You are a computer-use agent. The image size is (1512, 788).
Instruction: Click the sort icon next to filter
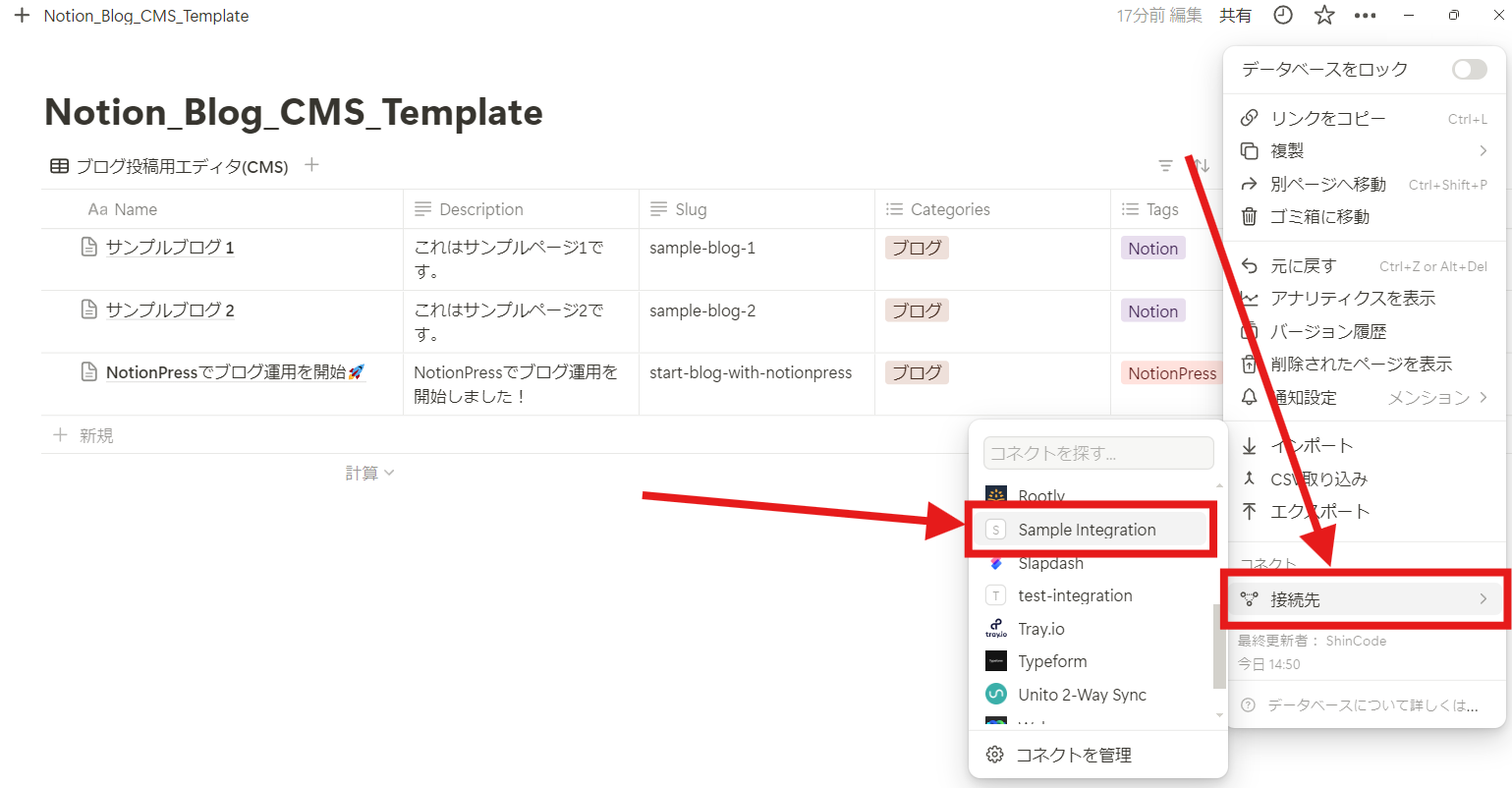pos(1201,165)
